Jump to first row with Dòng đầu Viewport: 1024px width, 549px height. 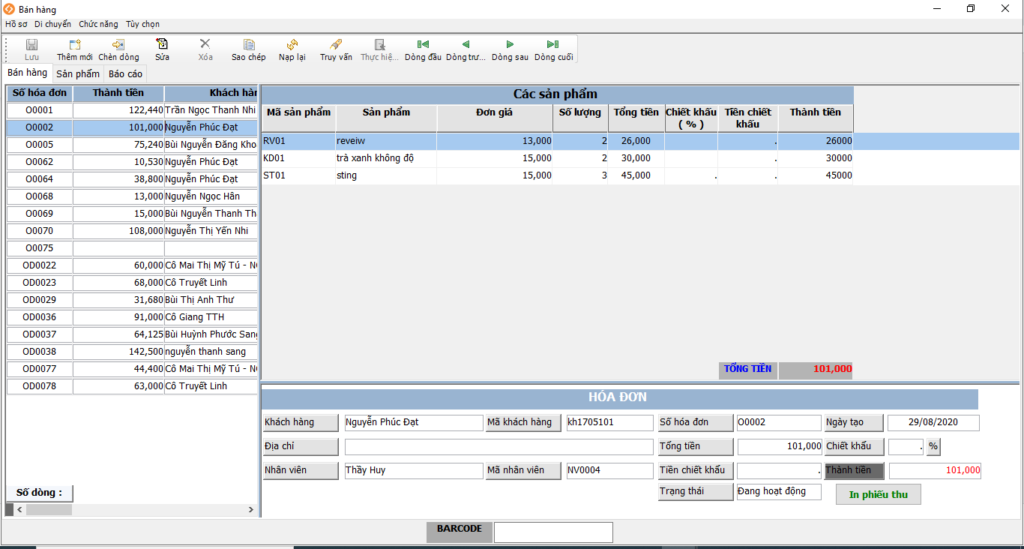[423, 45]
